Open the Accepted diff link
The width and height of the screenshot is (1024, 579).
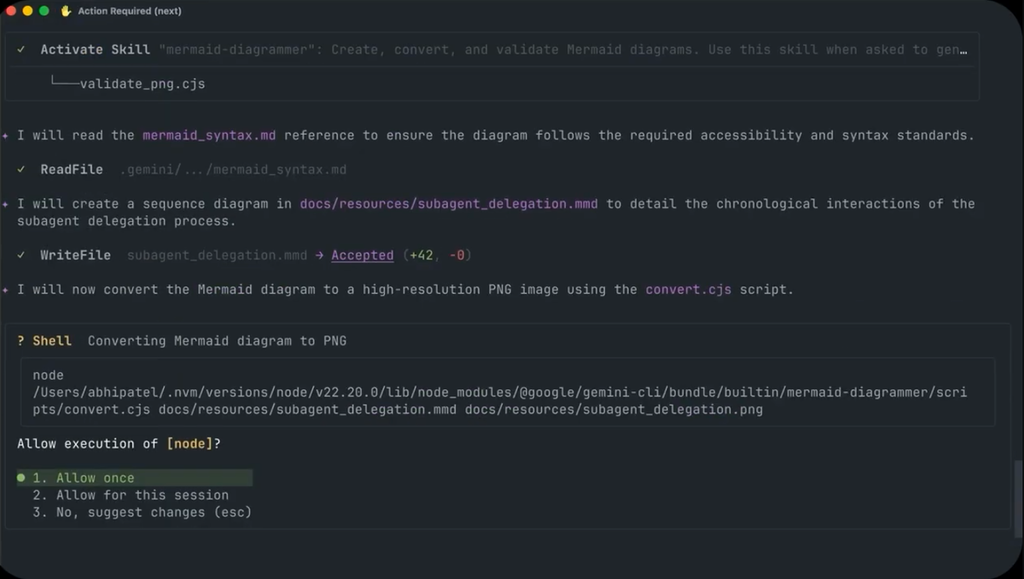(x=362, y=255)
